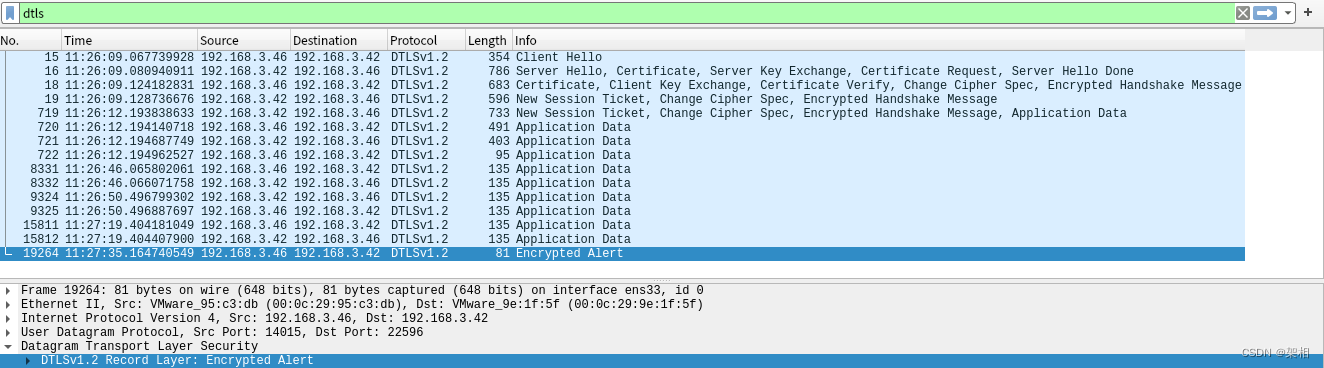Select packet 8332 Application Data
The image size is (1324, 368).
(622, 184)
